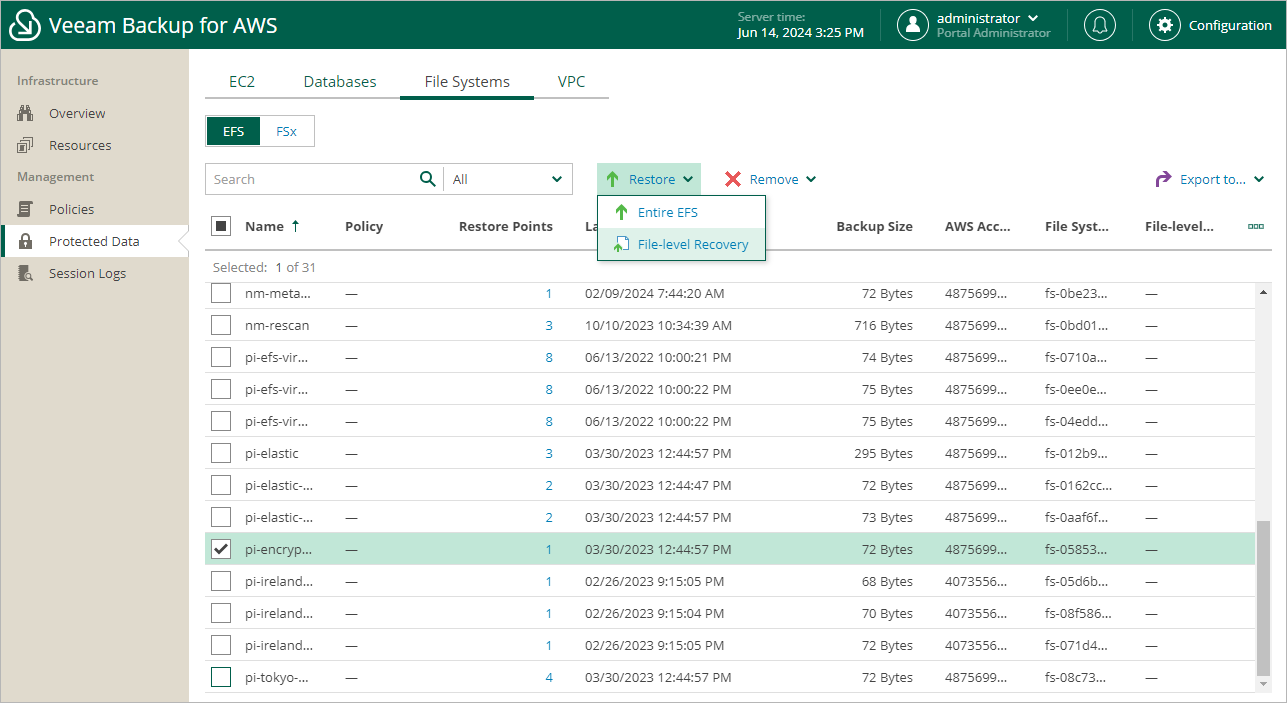Click the administrator user avatar icon
This screenshot has height=703, width=1287.
(912, 25)
